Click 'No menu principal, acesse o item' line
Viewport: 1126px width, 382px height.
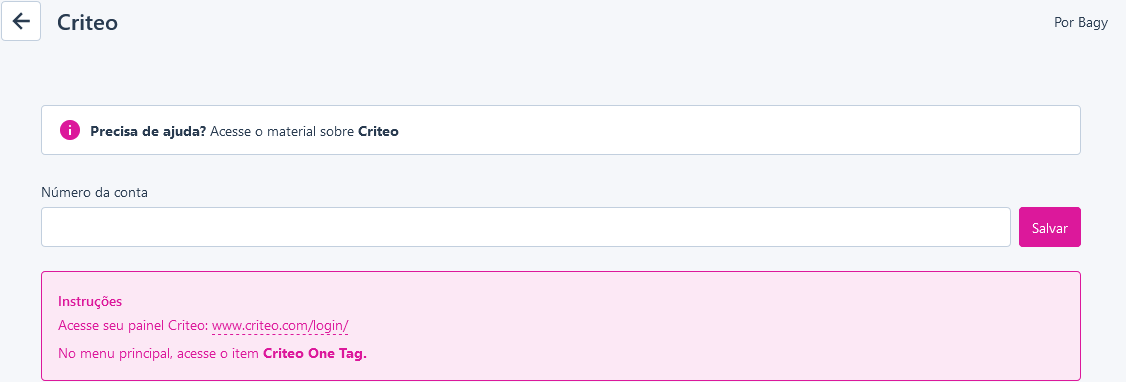pyautogui.click(x=159, y=354)
